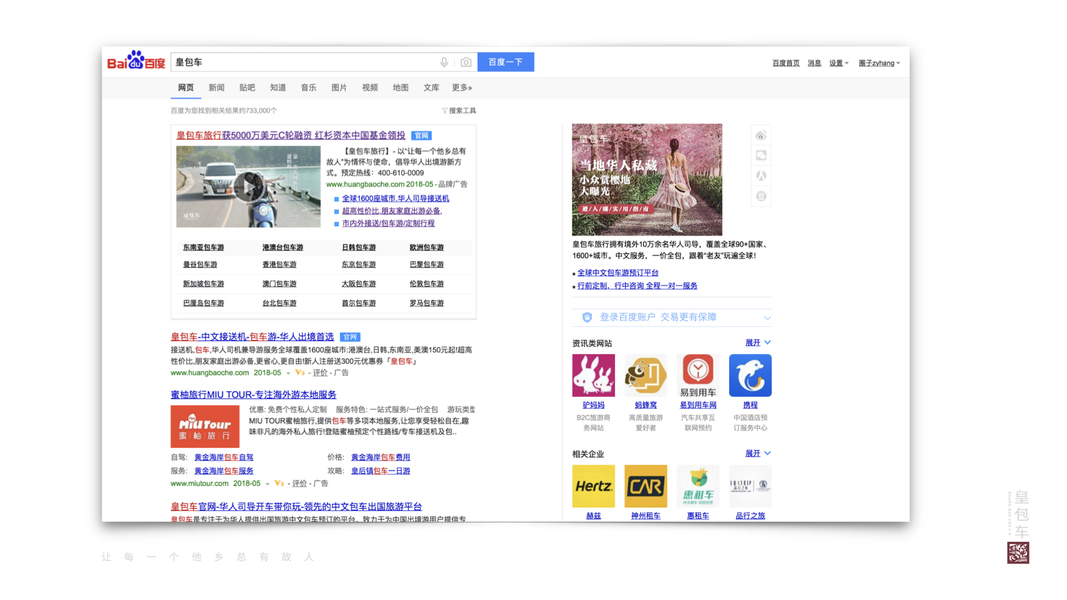
Task: Open the 黄金海岸包车自驾 link
Action: [224, 458]
